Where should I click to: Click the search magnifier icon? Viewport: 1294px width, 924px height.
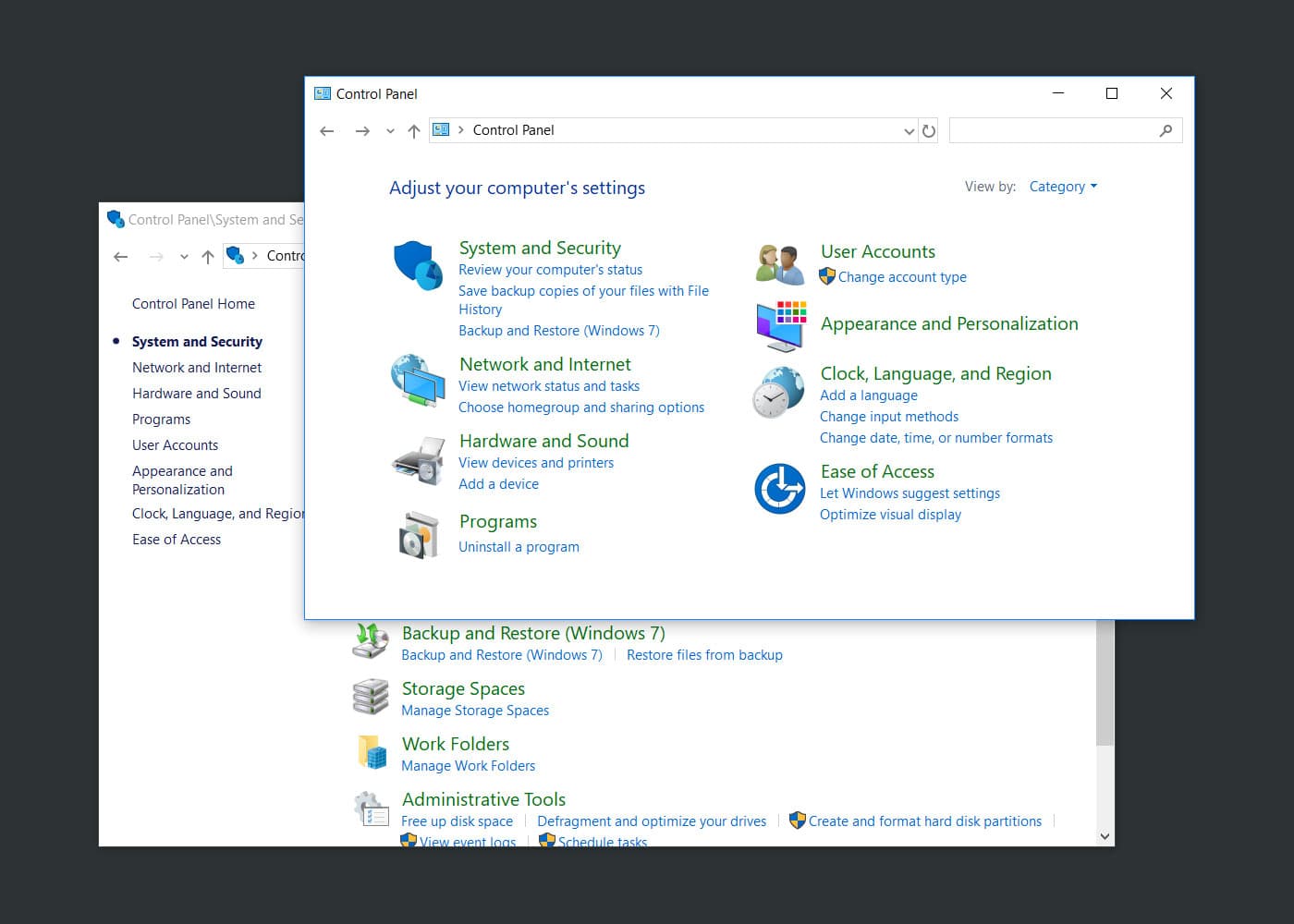[1166, 131]
